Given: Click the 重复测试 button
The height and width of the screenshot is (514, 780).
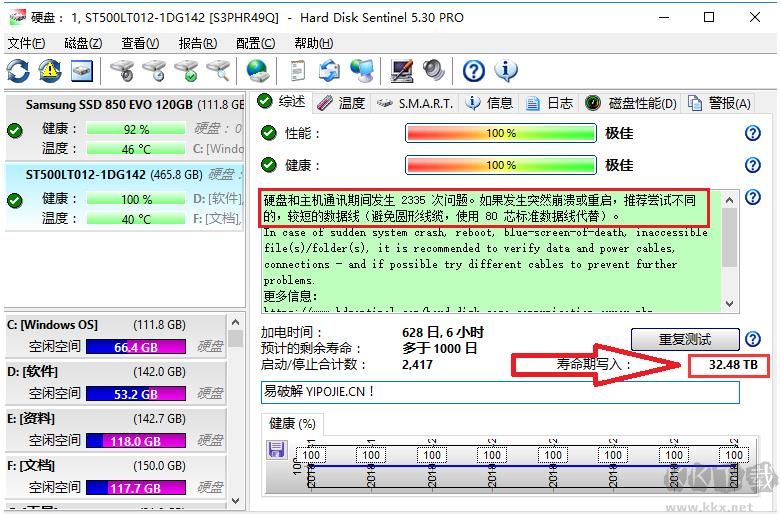Looking at the screenshot, I should pos(685,339).
